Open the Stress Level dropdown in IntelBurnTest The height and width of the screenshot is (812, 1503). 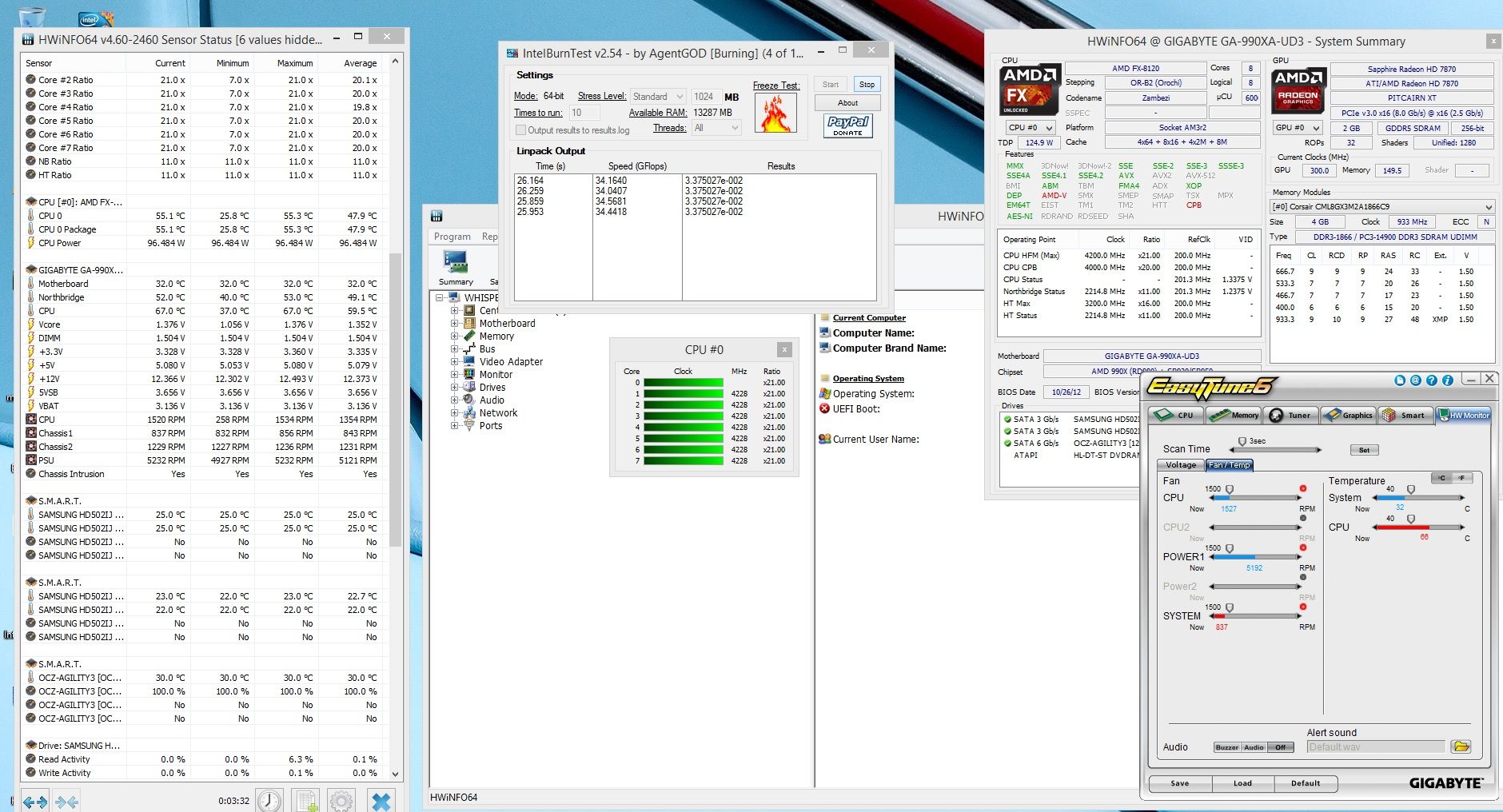tap(658, 96)
